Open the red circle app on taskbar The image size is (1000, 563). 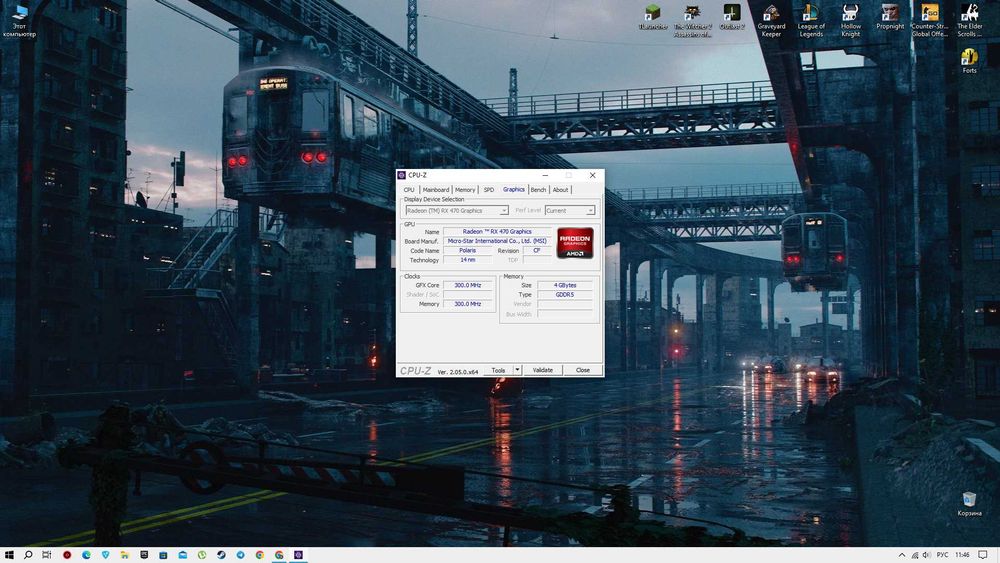click(67, 555)
